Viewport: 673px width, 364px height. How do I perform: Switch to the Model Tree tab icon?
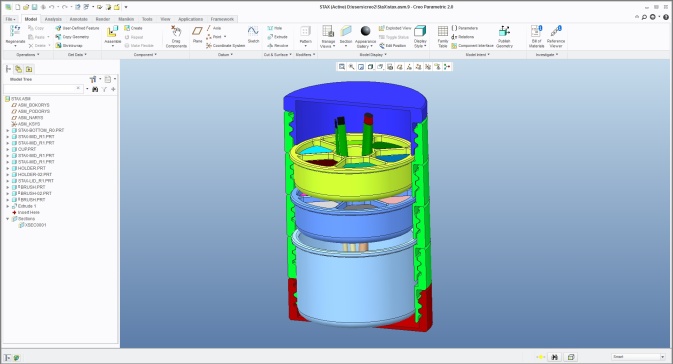click(x=8, y=69)
